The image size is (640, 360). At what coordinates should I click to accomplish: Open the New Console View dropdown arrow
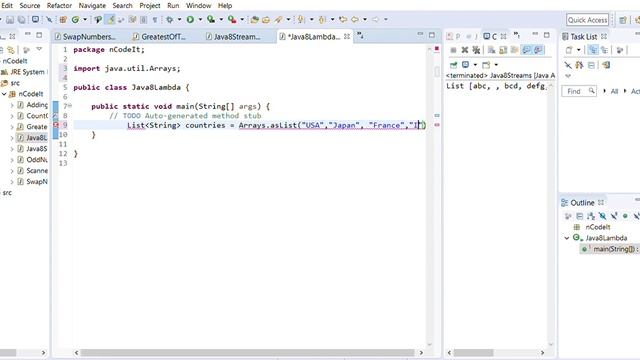pyautogui.click(x=496, y=65)
